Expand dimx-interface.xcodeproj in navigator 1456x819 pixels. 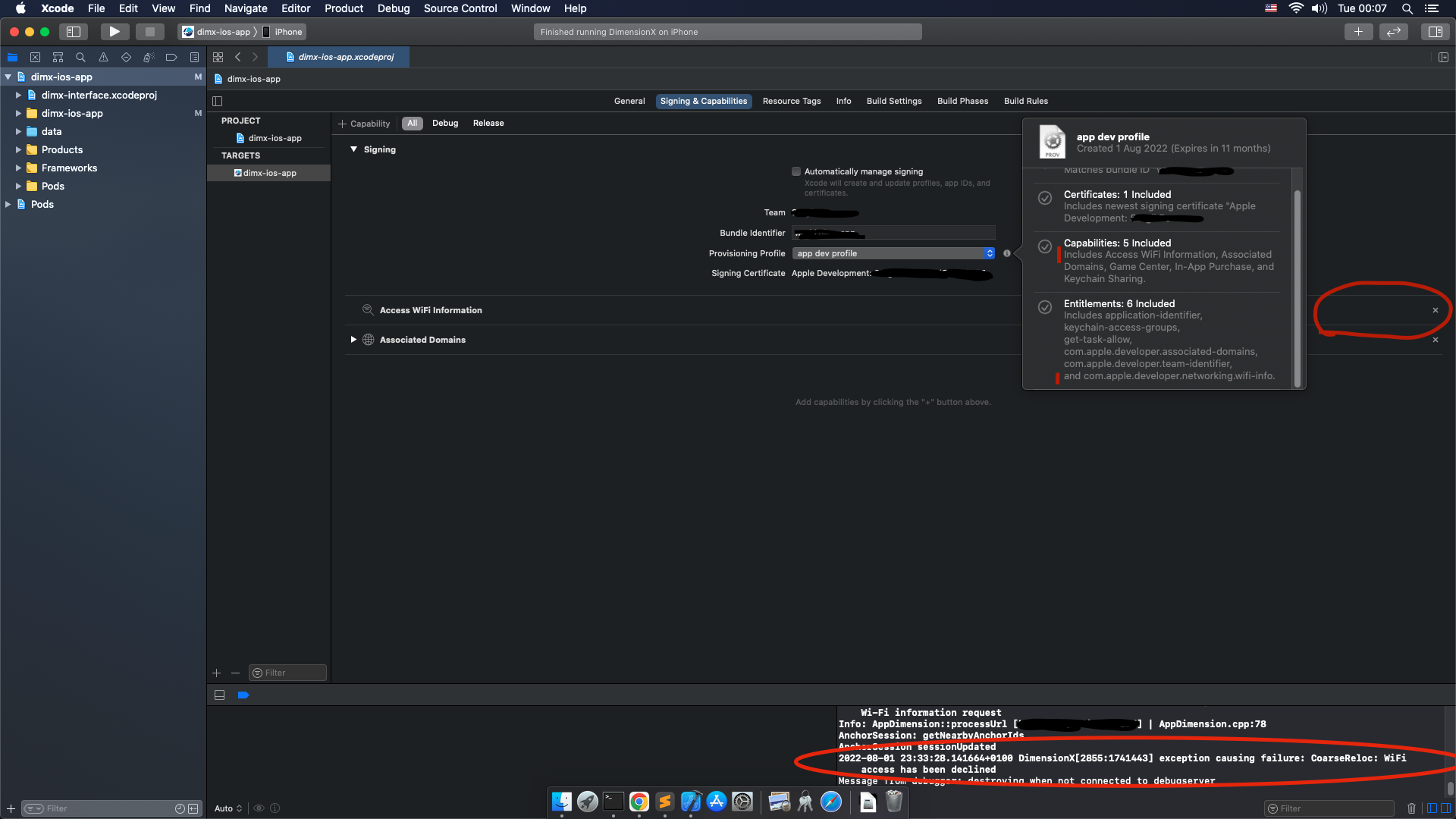coord(19,95)
